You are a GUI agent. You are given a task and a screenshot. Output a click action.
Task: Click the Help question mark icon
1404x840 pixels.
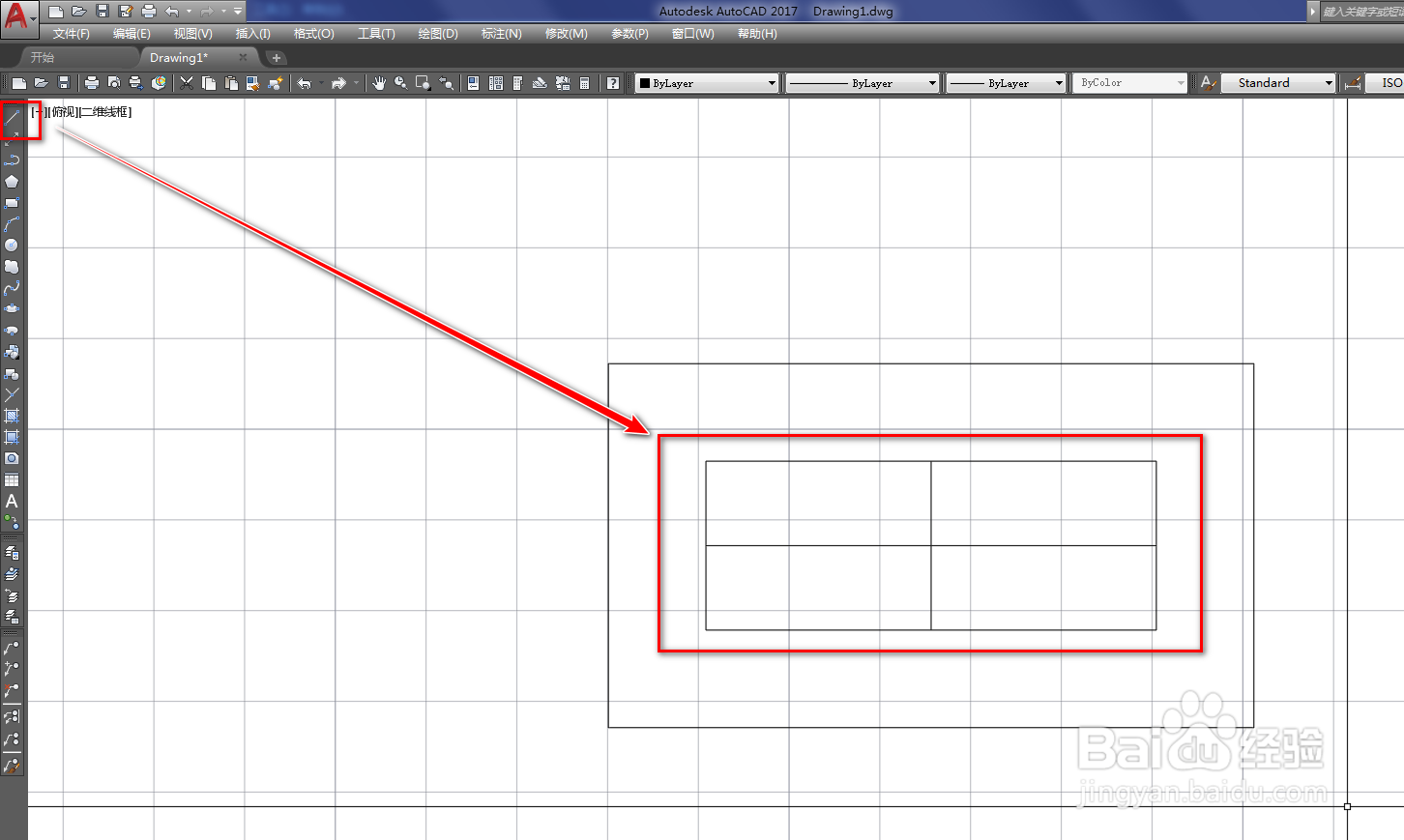(x=613, y=83)
